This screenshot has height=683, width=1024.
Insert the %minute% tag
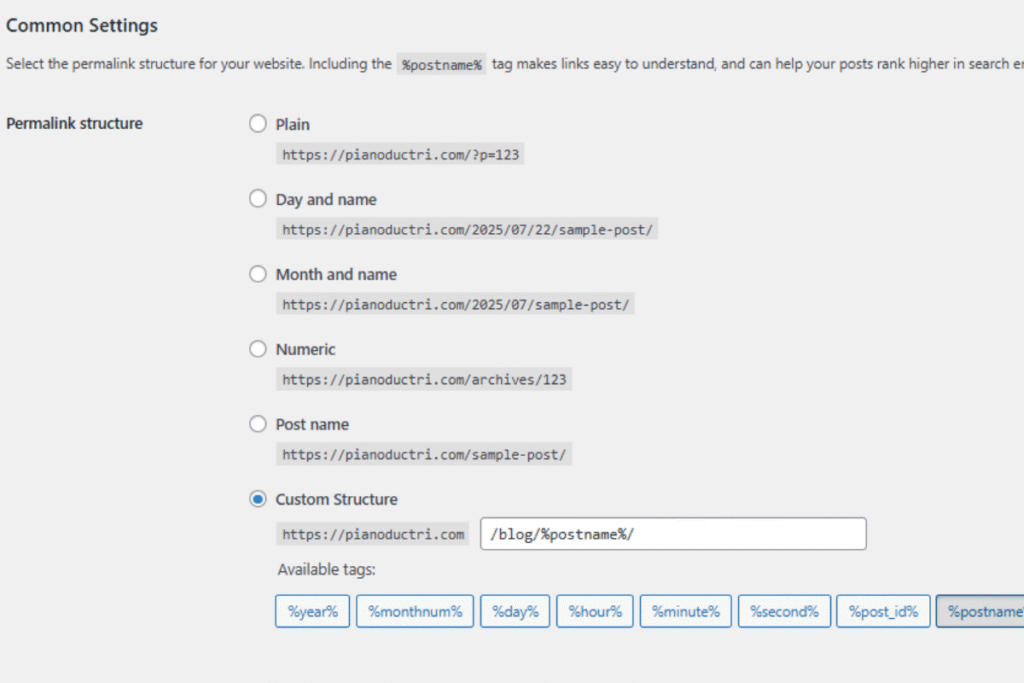[x=686, y=611]
